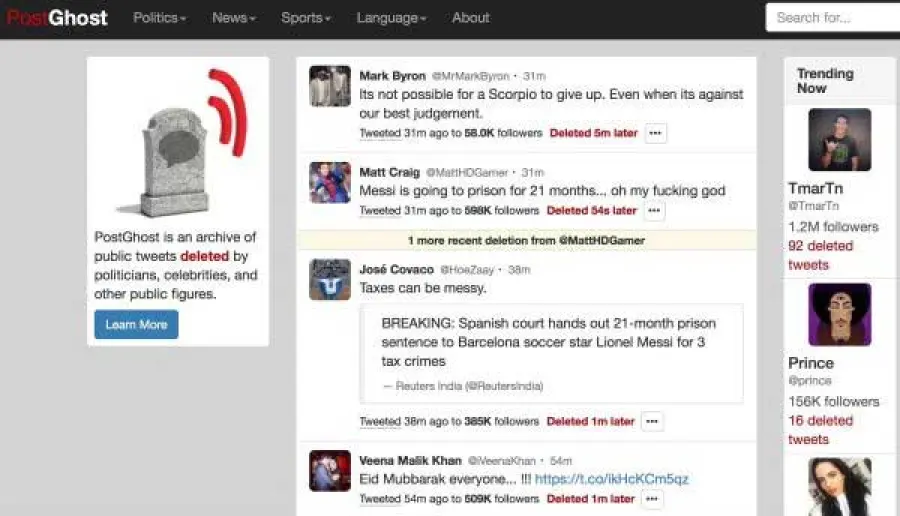Click Veena Malik Khan's 54m timestamp

(x=561, y=460)
